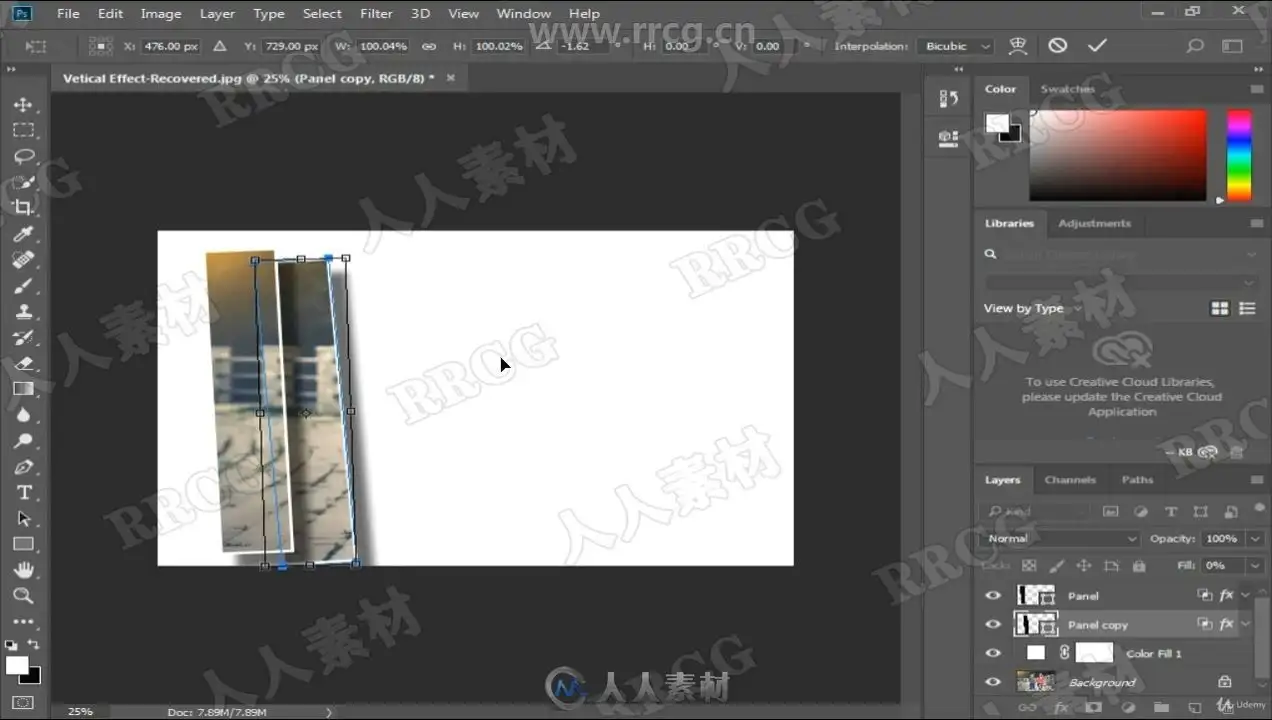Select the Pen tool
1272x720 pixels.
click(23, 467)
